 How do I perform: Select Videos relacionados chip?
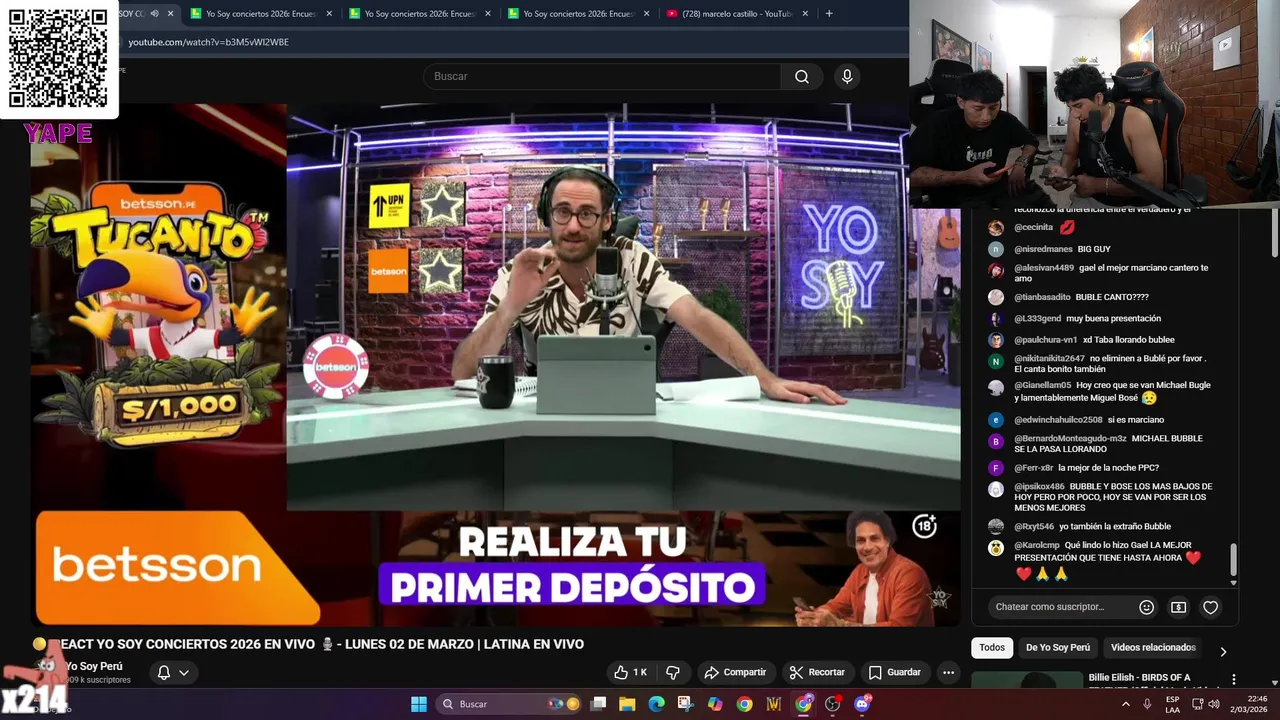pyautogui.click(x=1153, y=647)
